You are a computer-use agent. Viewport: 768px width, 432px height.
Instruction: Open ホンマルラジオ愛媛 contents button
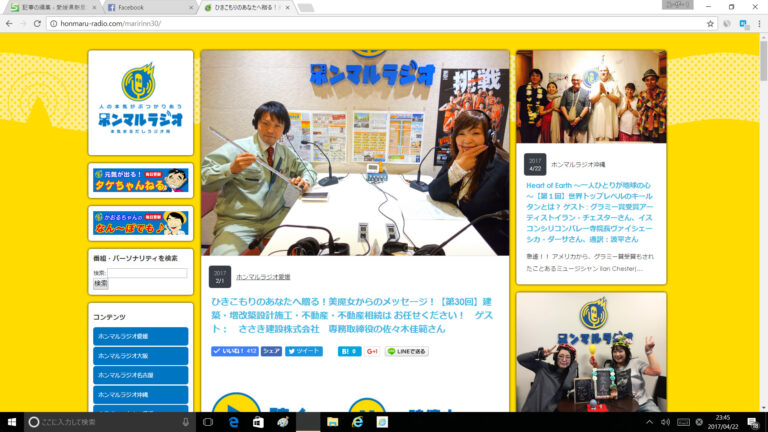click(x=141, y=336)
